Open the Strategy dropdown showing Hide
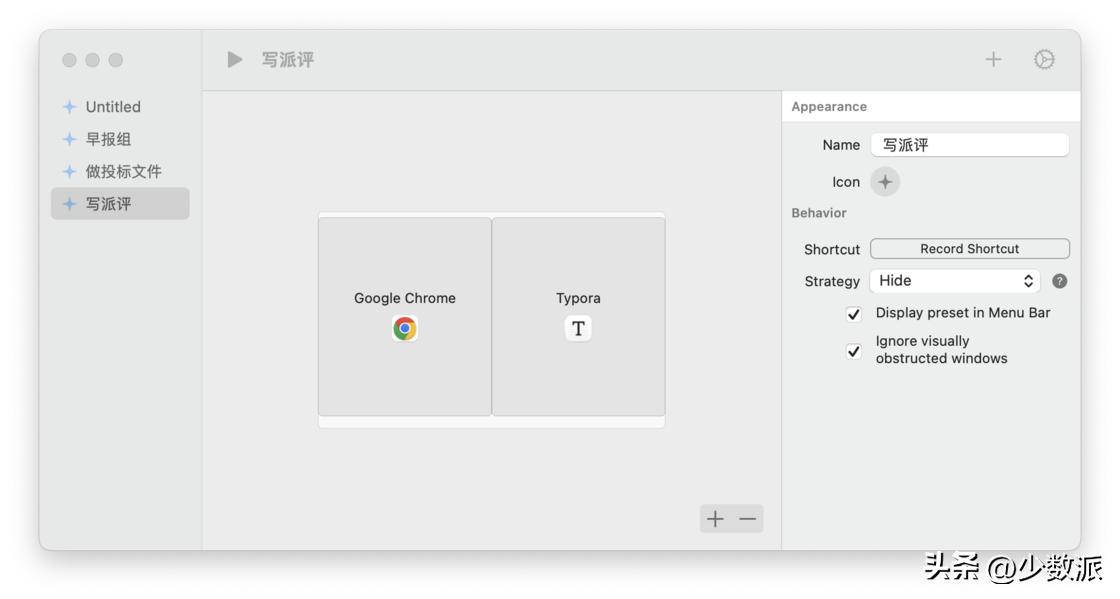 point(955,281)
